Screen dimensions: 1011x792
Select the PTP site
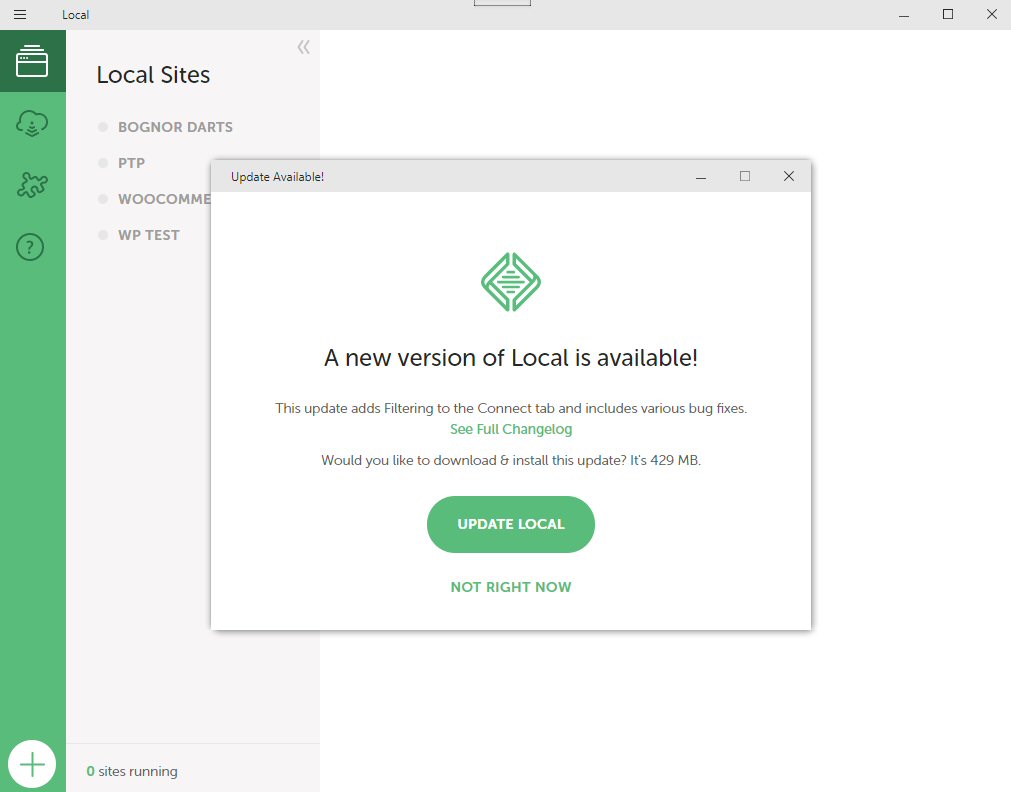click(131, 163)
